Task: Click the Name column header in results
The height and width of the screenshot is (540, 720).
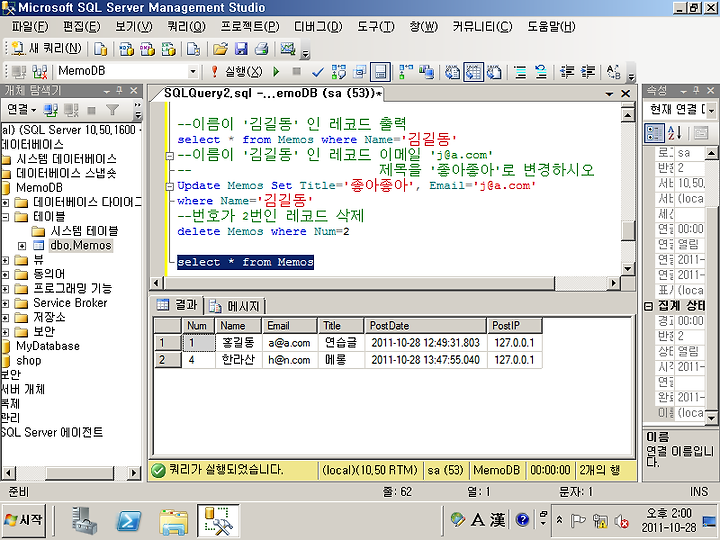Action: coord(238,326)
